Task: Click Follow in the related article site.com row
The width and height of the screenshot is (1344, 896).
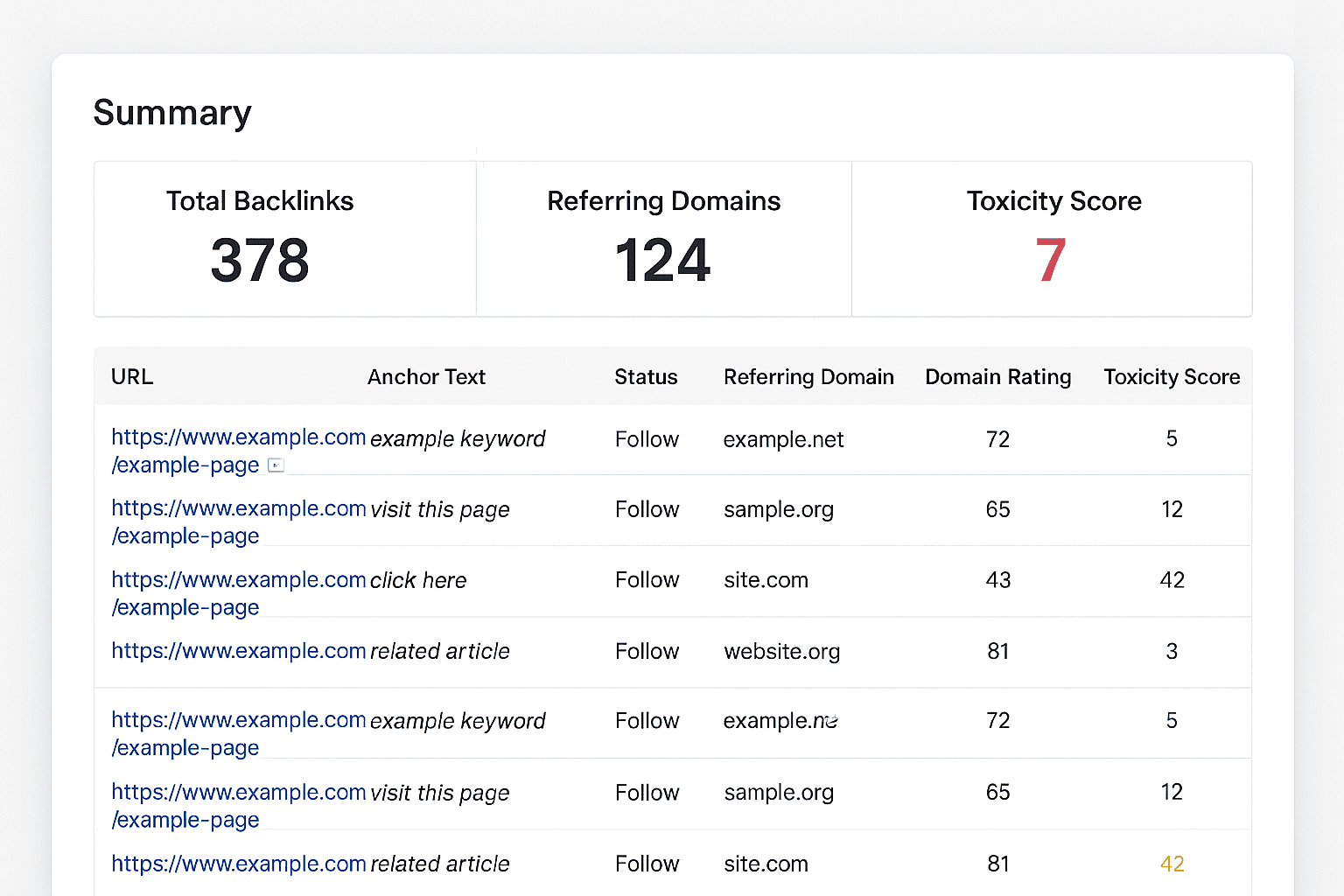Action: pyautogui.click(x=647, y=864)
